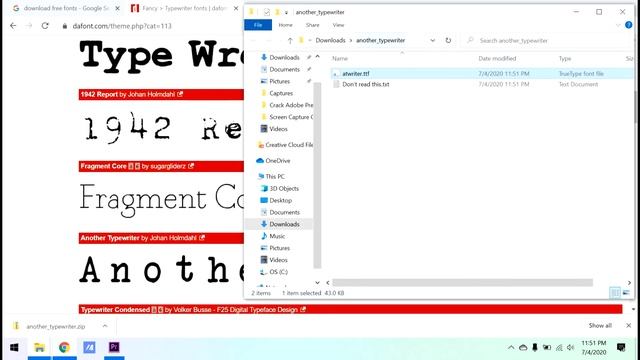This screenshot has width=640, height=360.
Task: Expand the Explorer ribbon chevron
Action: [x=618, y=25]
